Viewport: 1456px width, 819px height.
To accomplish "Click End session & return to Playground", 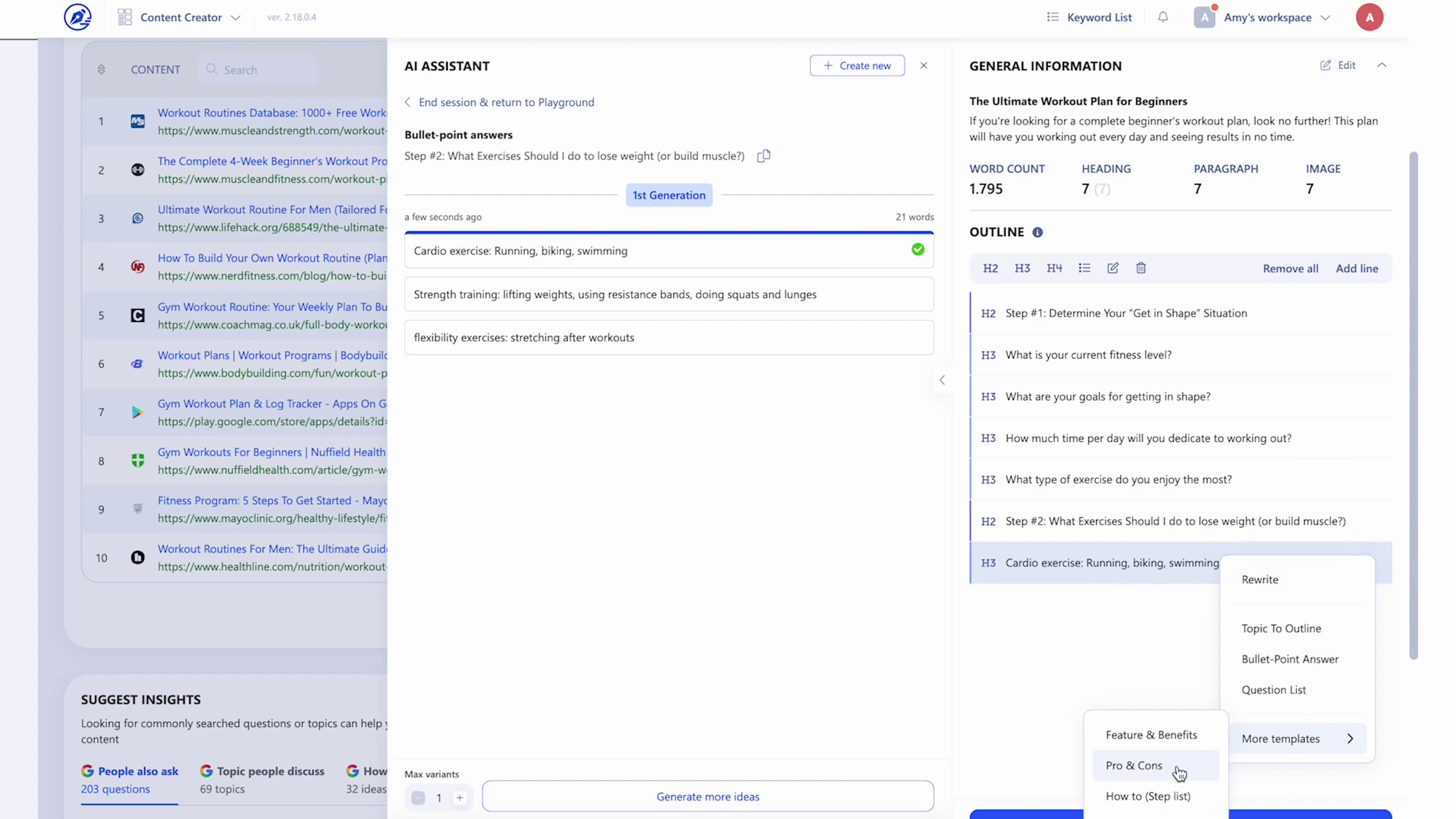I will [x=506, y=102].
